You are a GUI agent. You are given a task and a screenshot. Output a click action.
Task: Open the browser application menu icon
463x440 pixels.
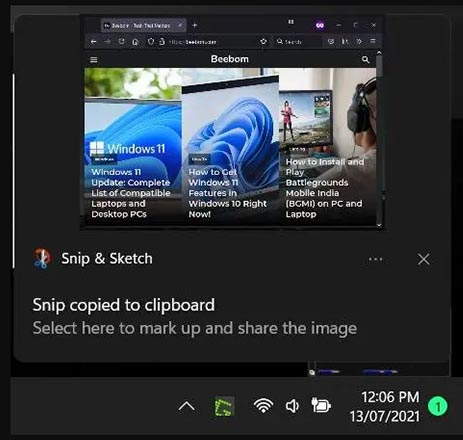point(373,41)
